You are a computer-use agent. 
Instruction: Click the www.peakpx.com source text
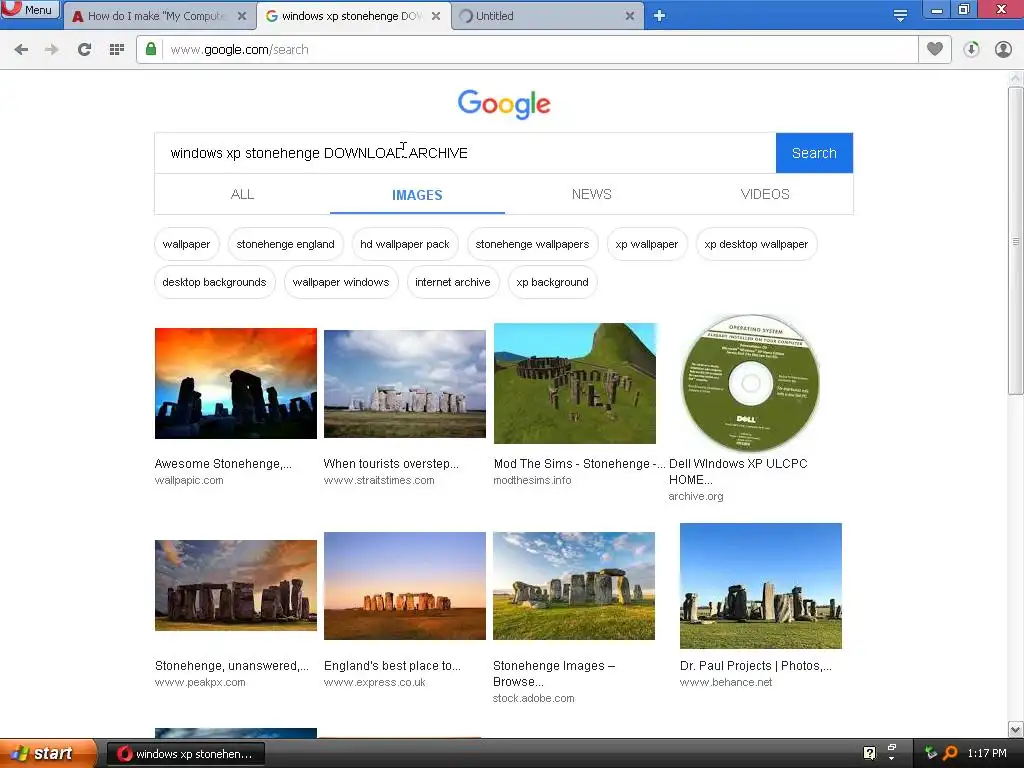200,682
